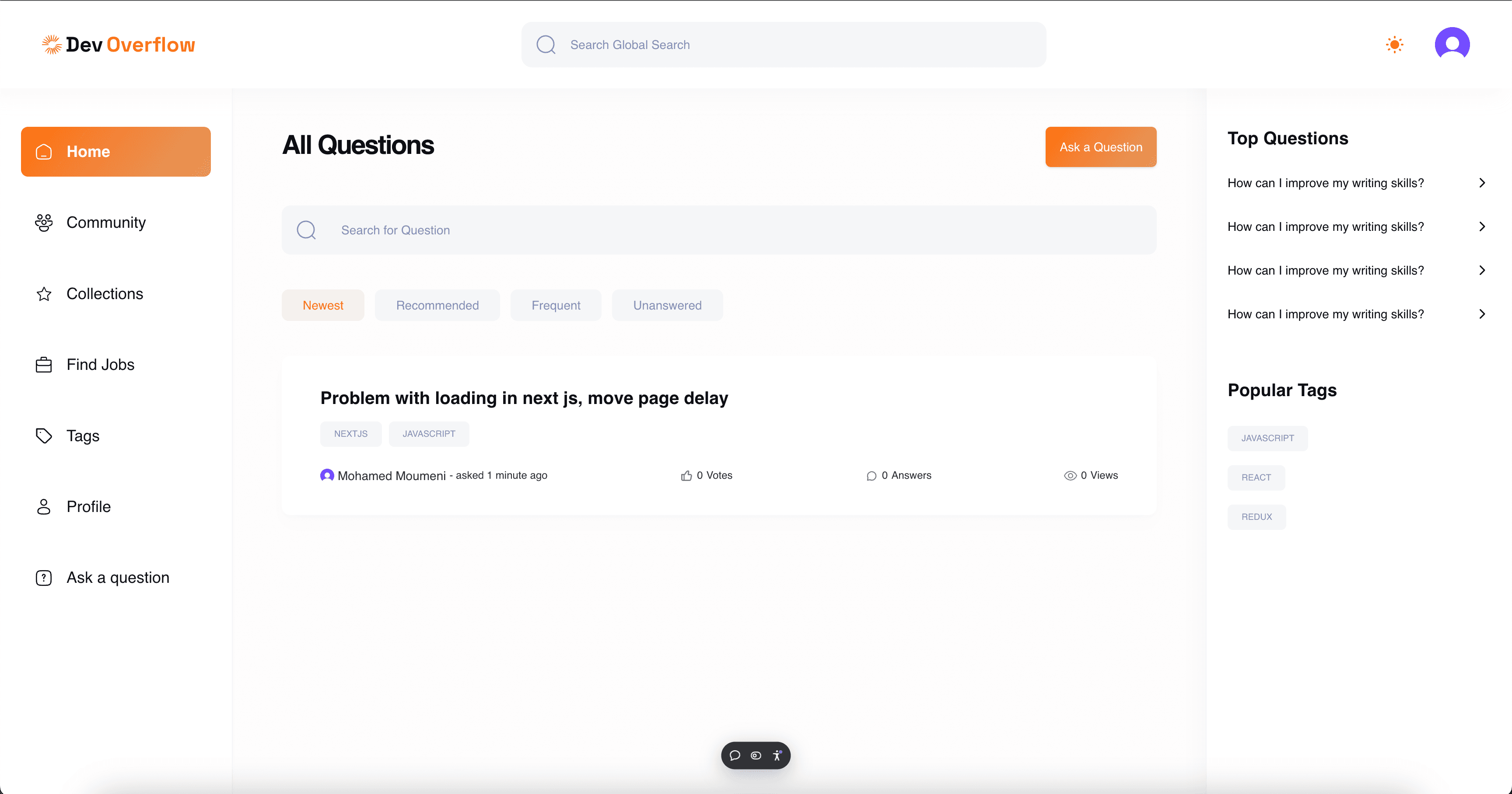Click the Dev Overflow sunburst logo
The image size is (1512, 794).
(x=52, y=45)
